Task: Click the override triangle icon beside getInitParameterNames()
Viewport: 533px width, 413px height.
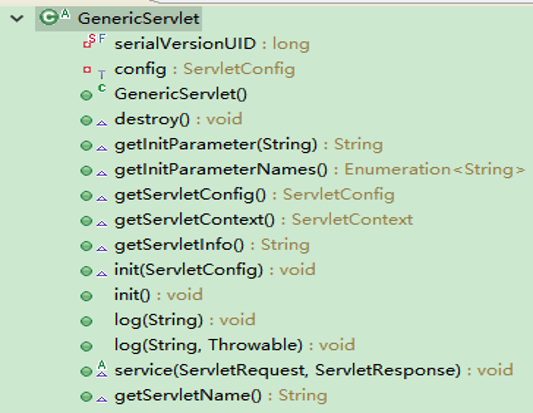Action: click(102, 173)
